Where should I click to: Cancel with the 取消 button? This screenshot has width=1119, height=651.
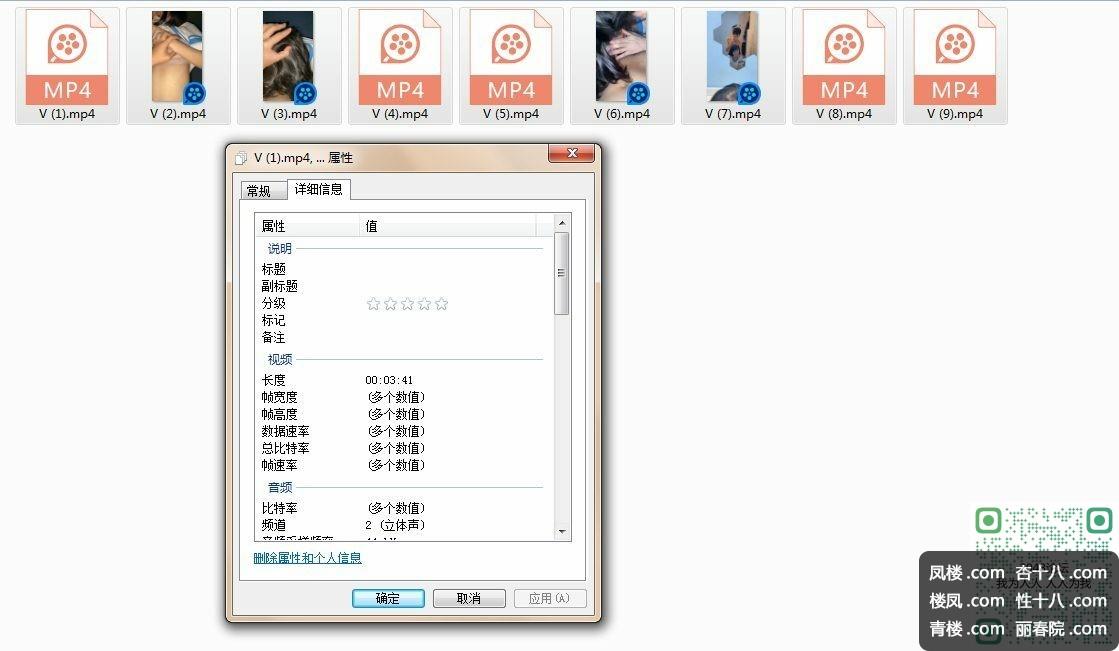tap(469, 598)
